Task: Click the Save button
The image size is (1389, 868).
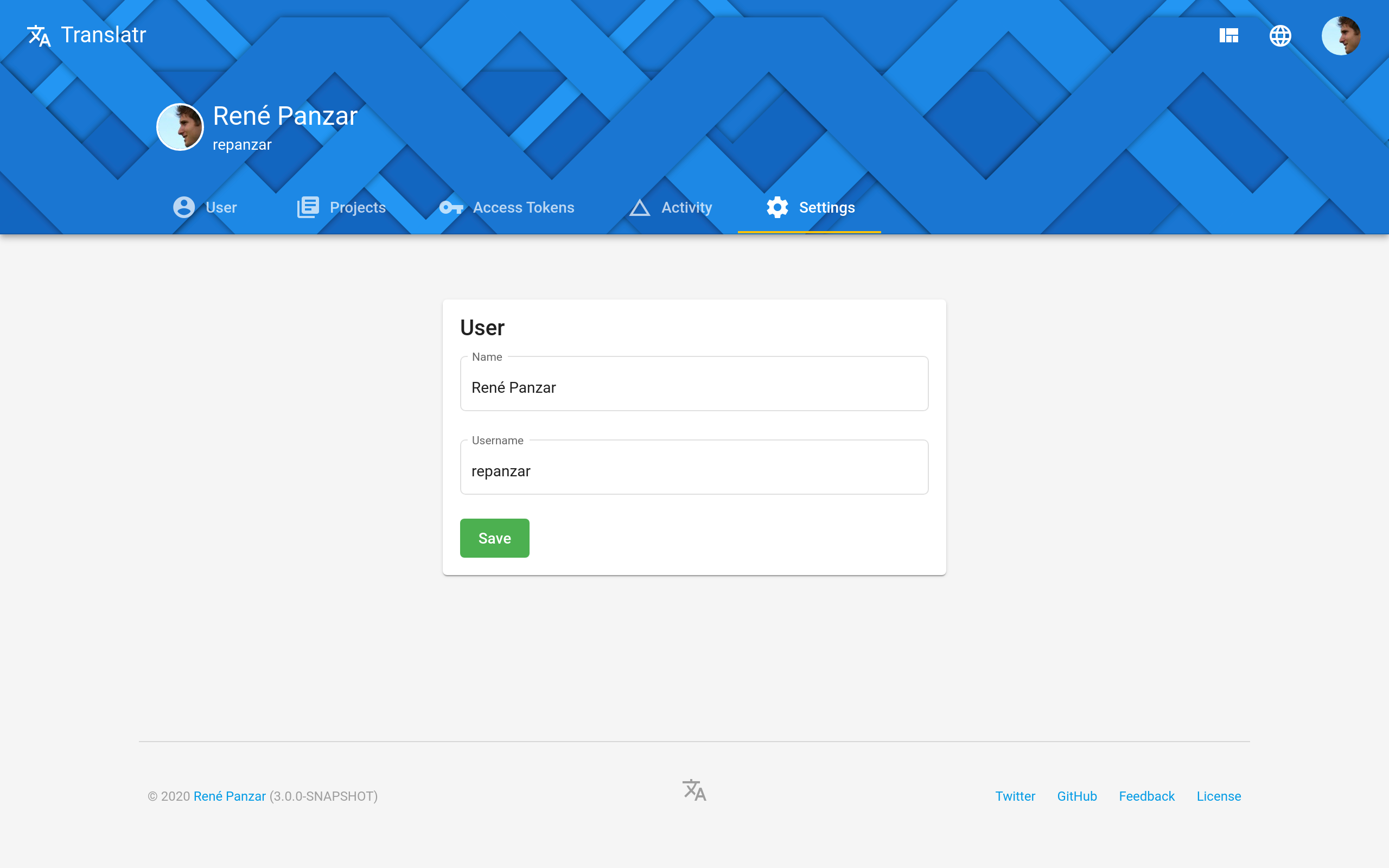Action: tap(494, 538)
